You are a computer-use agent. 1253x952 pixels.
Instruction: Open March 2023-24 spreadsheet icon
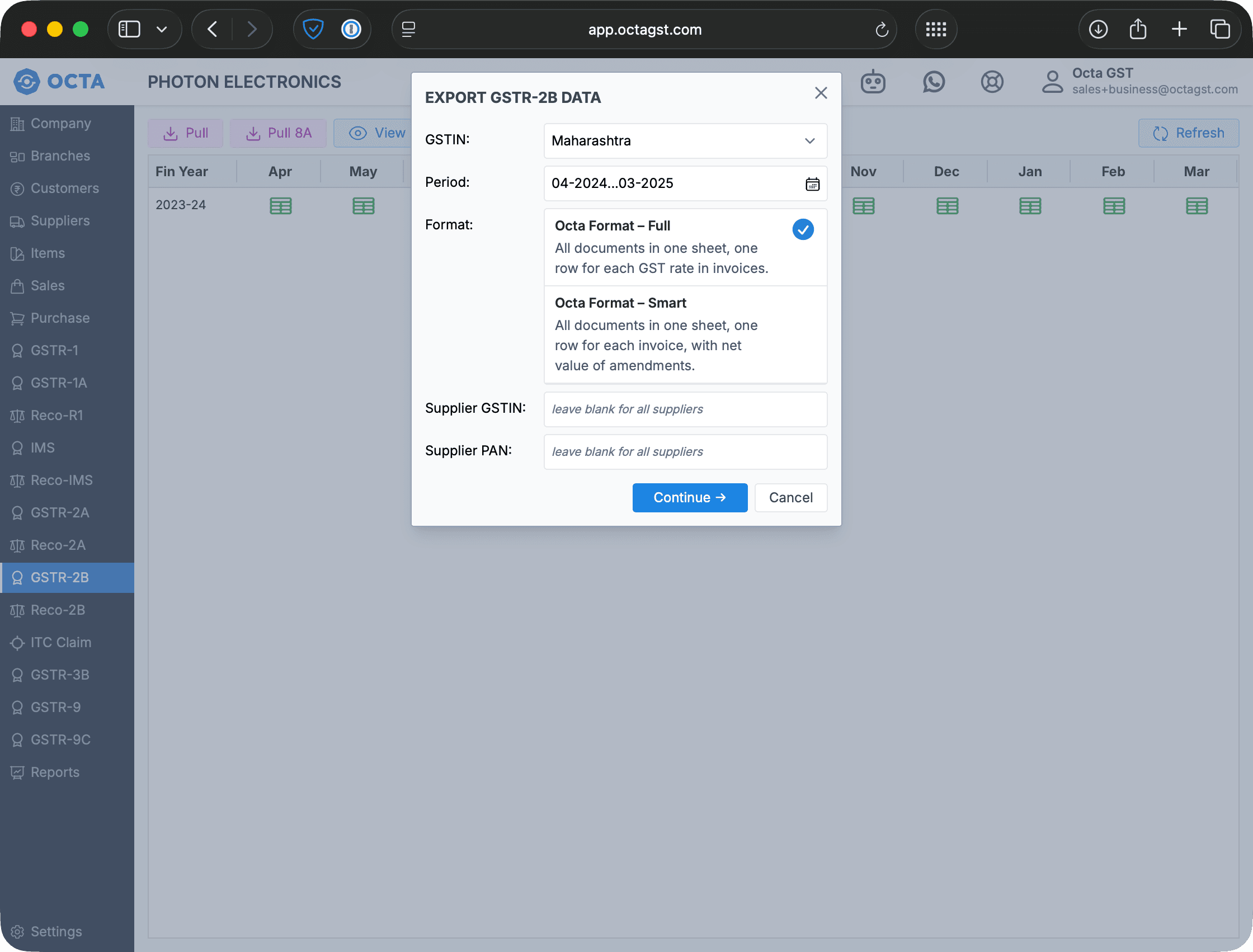(1197, 206)
